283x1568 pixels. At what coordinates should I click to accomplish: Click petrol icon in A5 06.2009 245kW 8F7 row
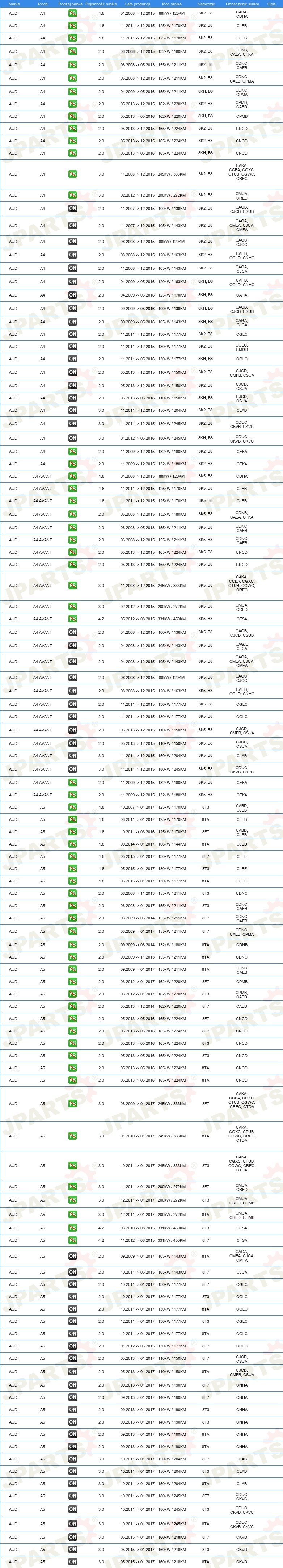coord(72,1104)
